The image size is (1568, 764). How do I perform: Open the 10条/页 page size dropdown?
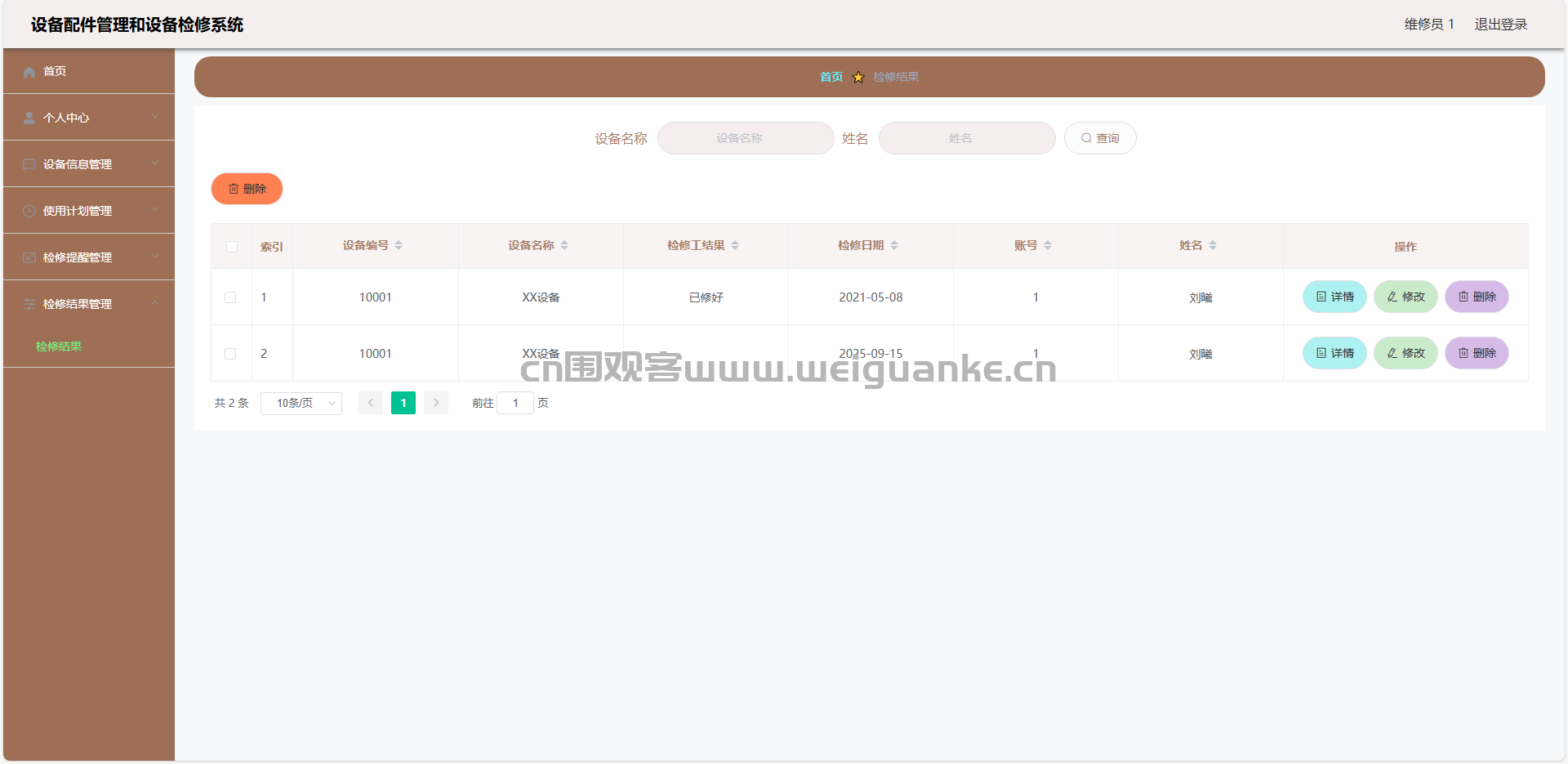coord(301,403)
